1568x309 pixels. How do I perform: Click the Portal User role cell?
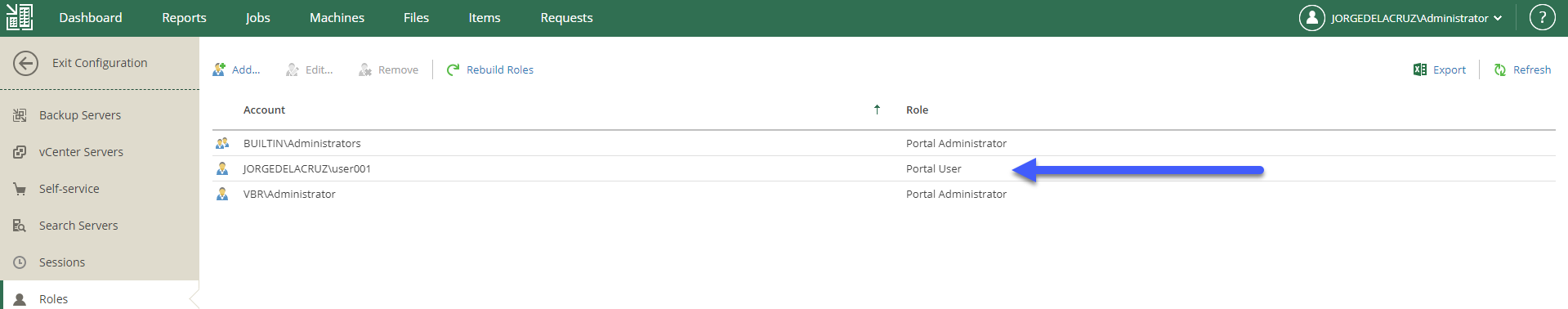click(934, 168)
